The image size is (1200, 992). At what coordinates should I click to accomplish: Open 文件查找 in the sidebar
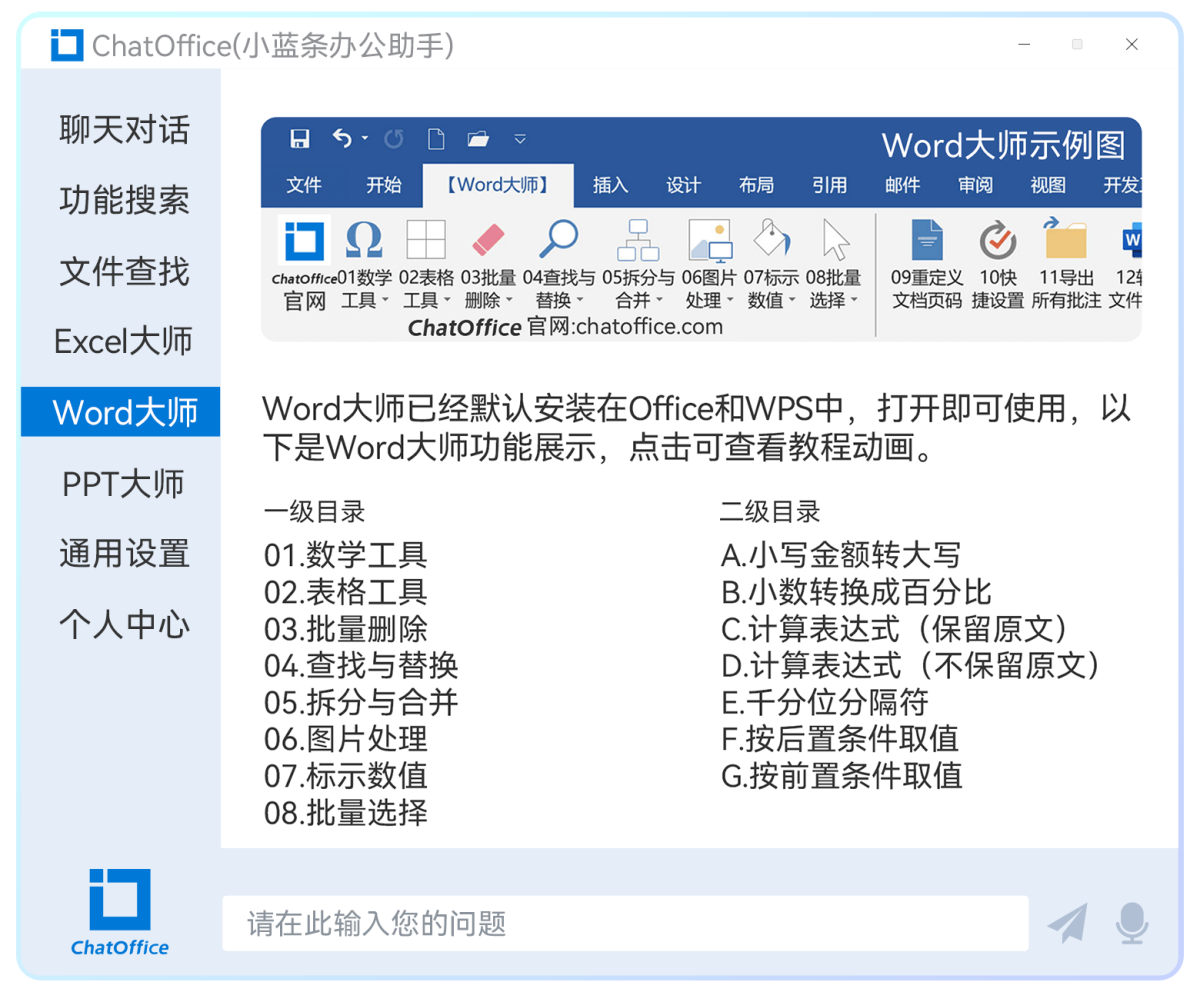(122, 272)
